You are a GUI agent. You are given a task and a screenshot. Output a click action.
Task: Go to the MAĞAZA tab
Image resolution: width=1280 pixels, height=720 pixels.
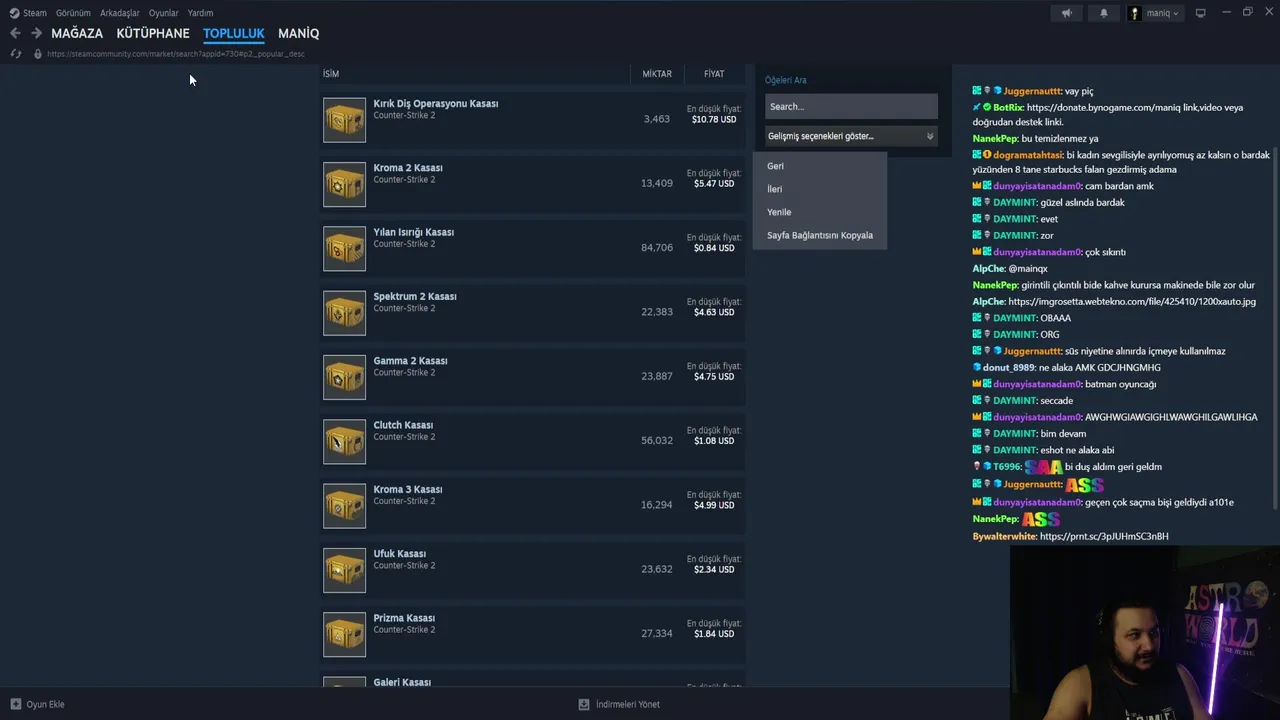[77, 33]
